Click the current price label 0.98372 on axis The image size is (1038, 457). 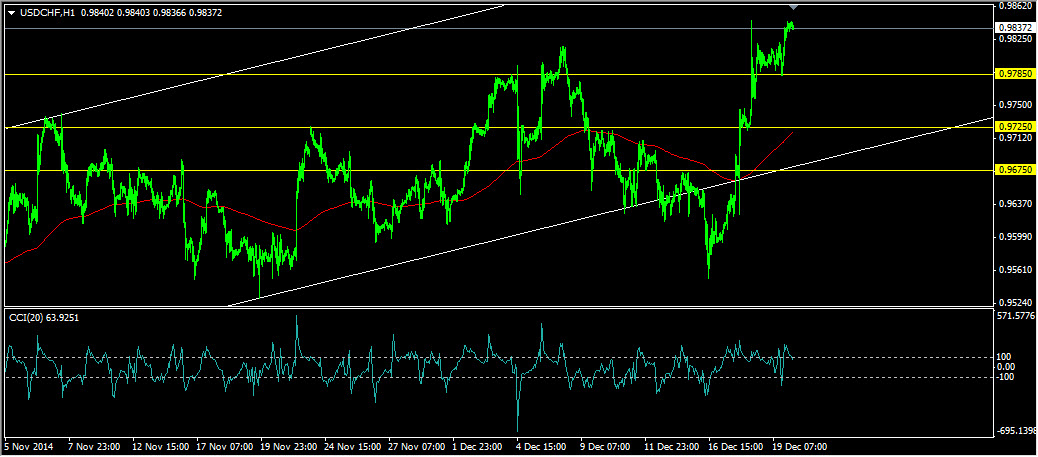coord(1015,28)
